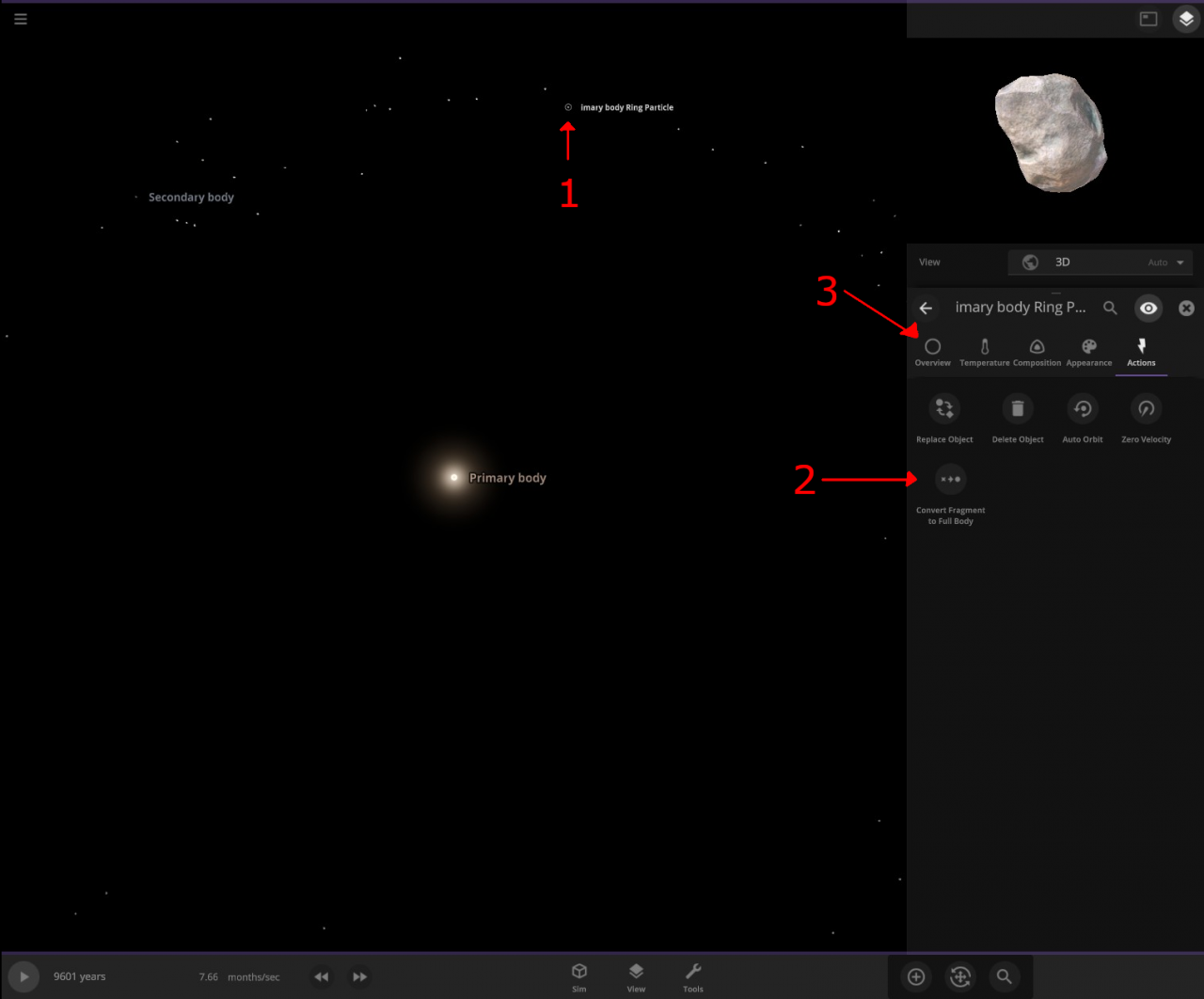Open the hamburger main menu
This screenshot has width=1204, height=999.
(x=21, y=19)
